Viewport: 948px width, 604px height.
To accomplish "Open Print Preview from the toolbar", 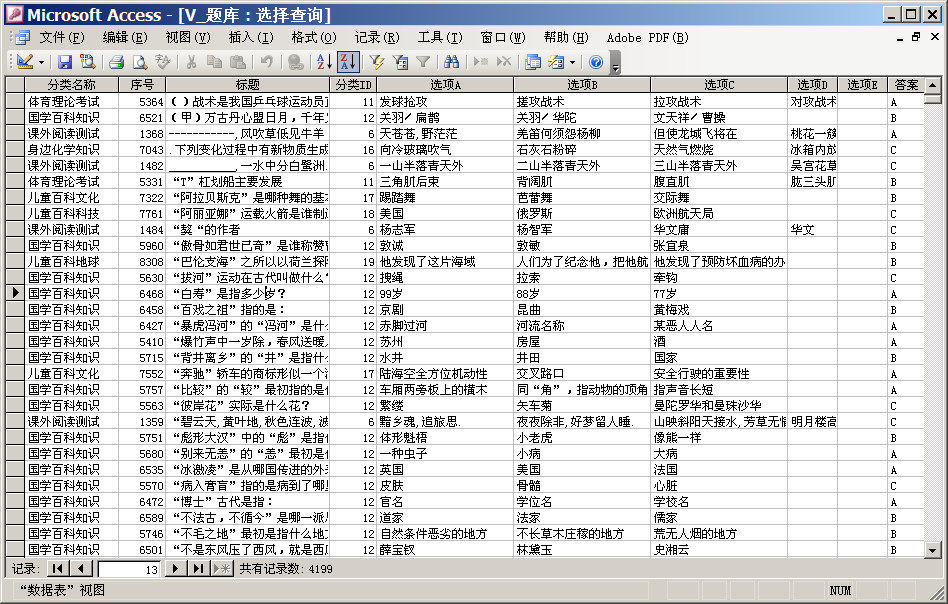I will [x=140, y=62].
